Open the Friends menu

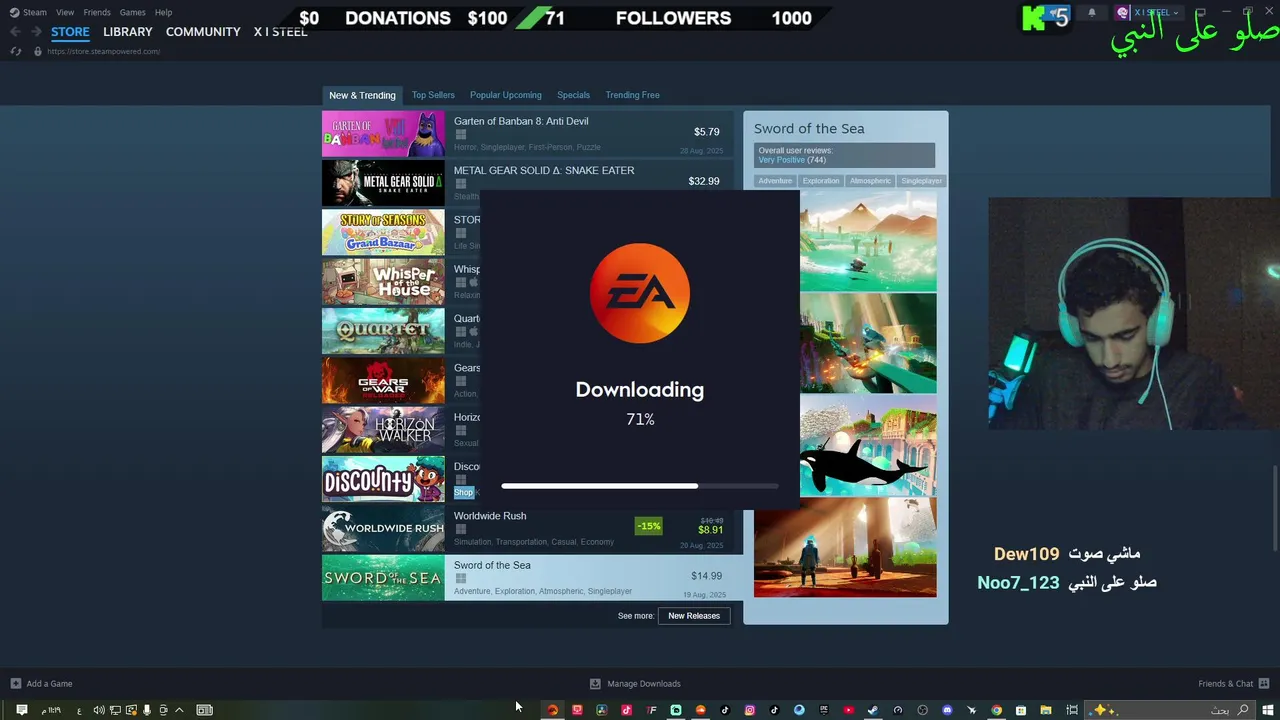pyautogui.click(x=97, y=12)
